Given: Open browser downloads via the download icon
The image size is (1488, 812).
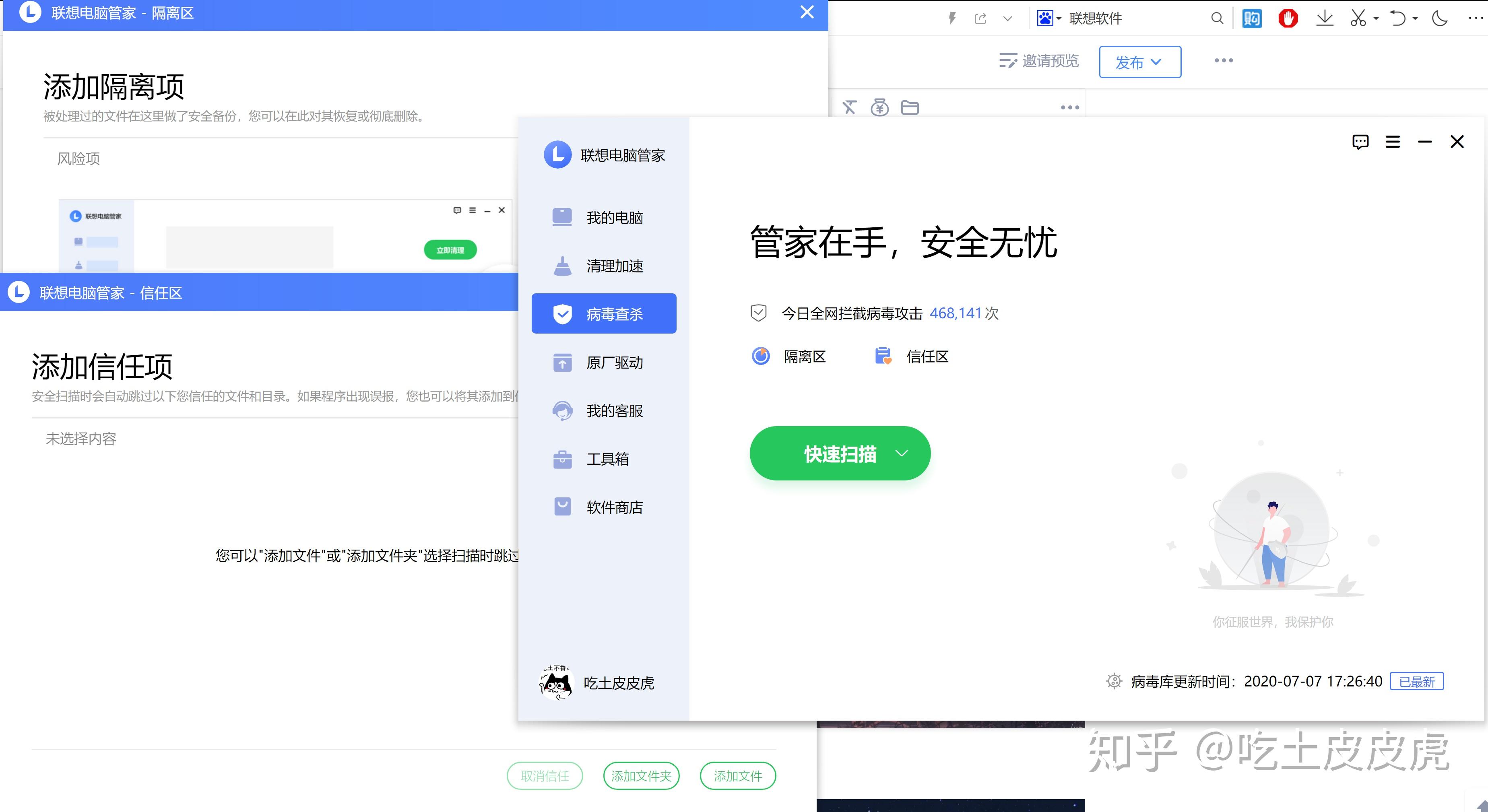Looking at the screenshot, I should [x=1325, y=18].
